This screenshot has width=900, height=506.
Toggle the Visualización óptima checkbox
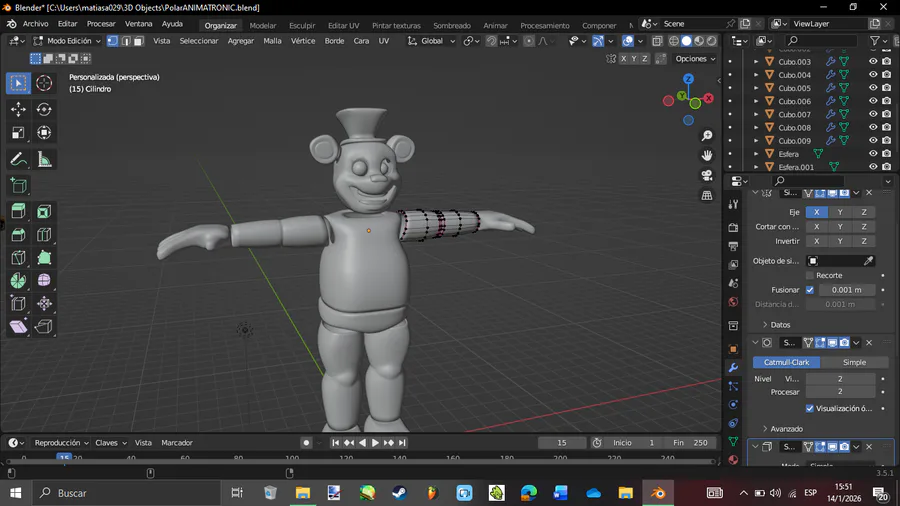[x=810, y=408]
